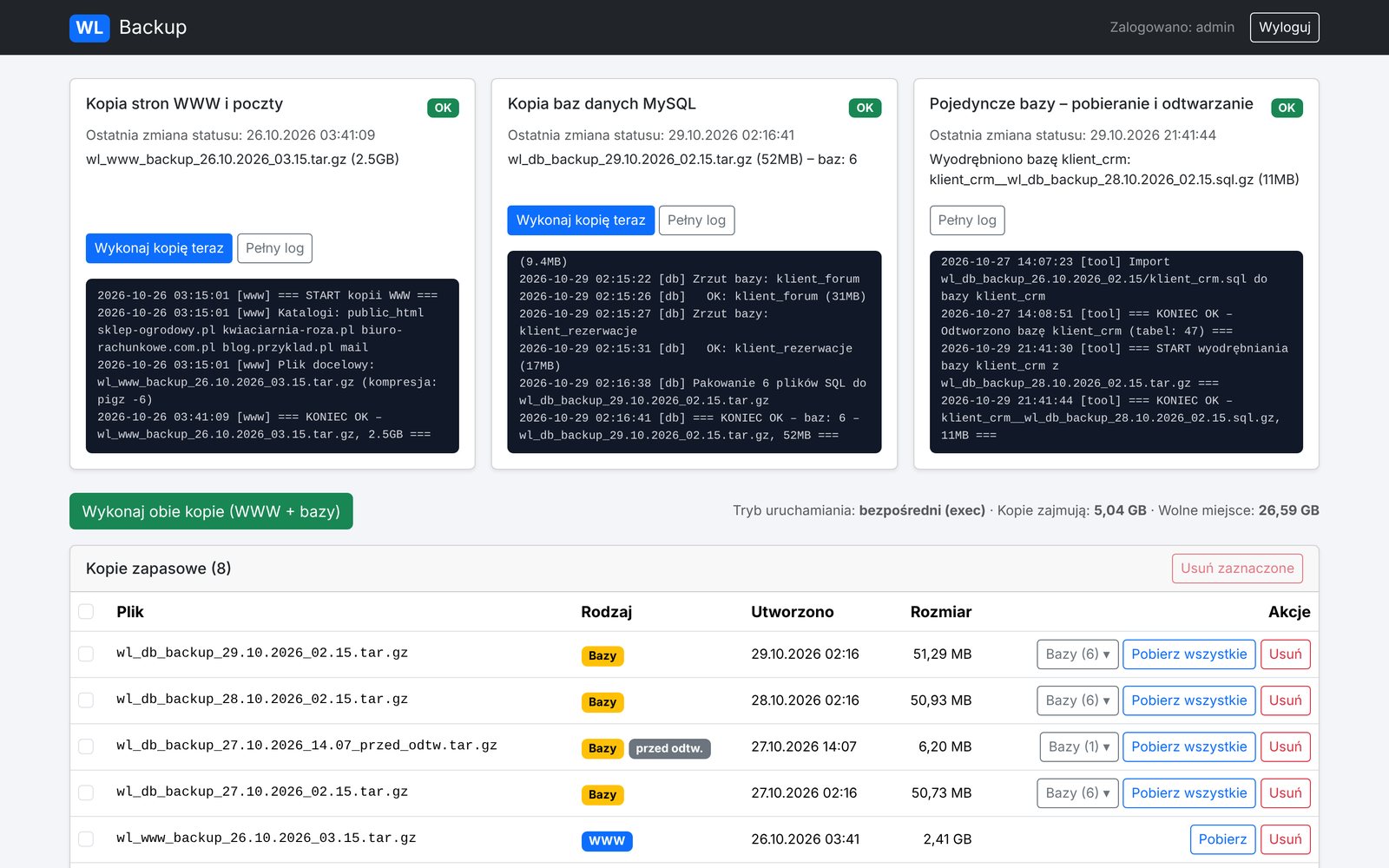
Task: Tick checkbox for wl_db_backup_27.10.2026_02.15.tar.gz
Action: pos(86,792)
